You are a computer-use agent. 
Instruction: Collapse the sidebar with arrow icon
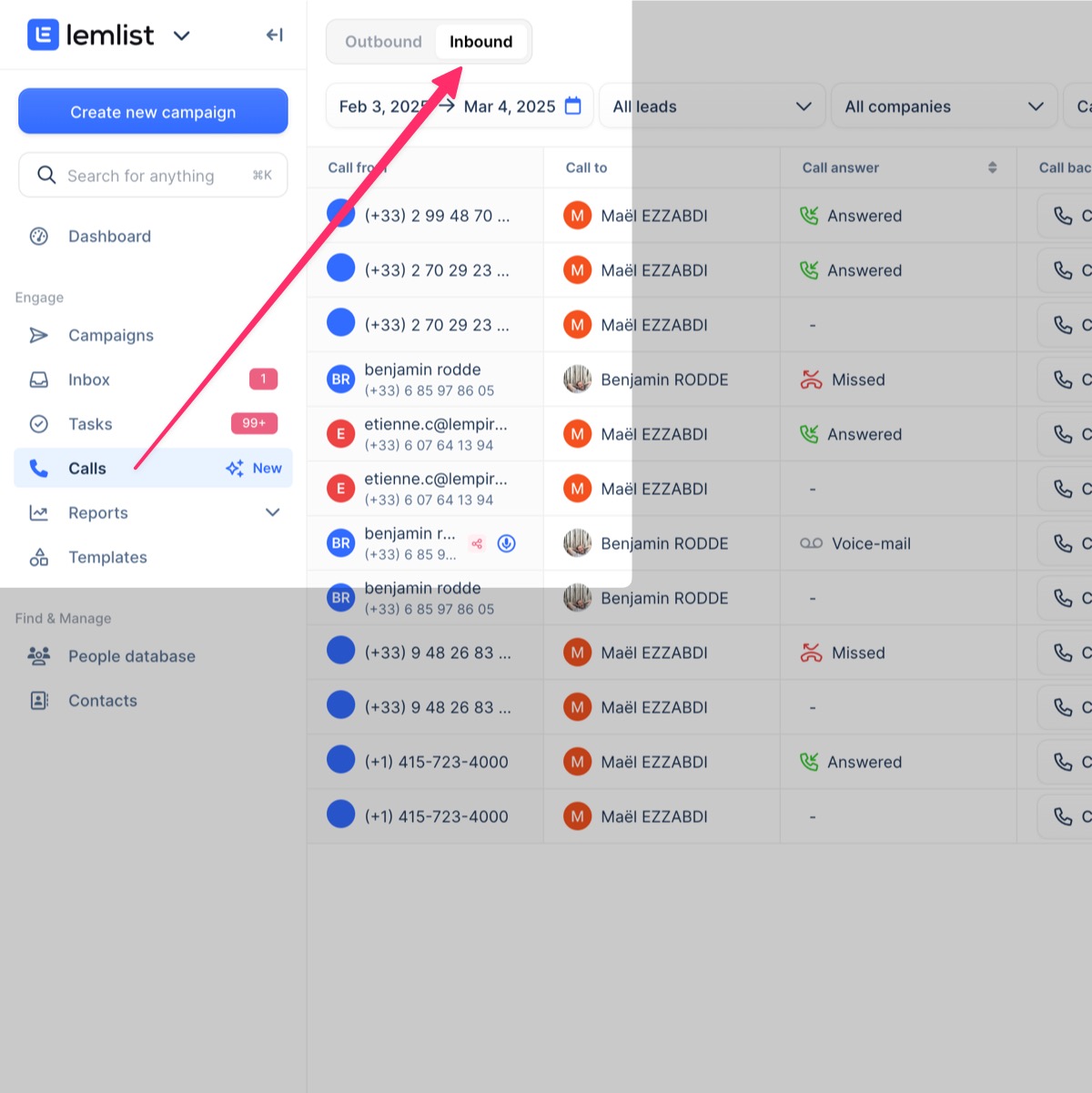point(274,35)
